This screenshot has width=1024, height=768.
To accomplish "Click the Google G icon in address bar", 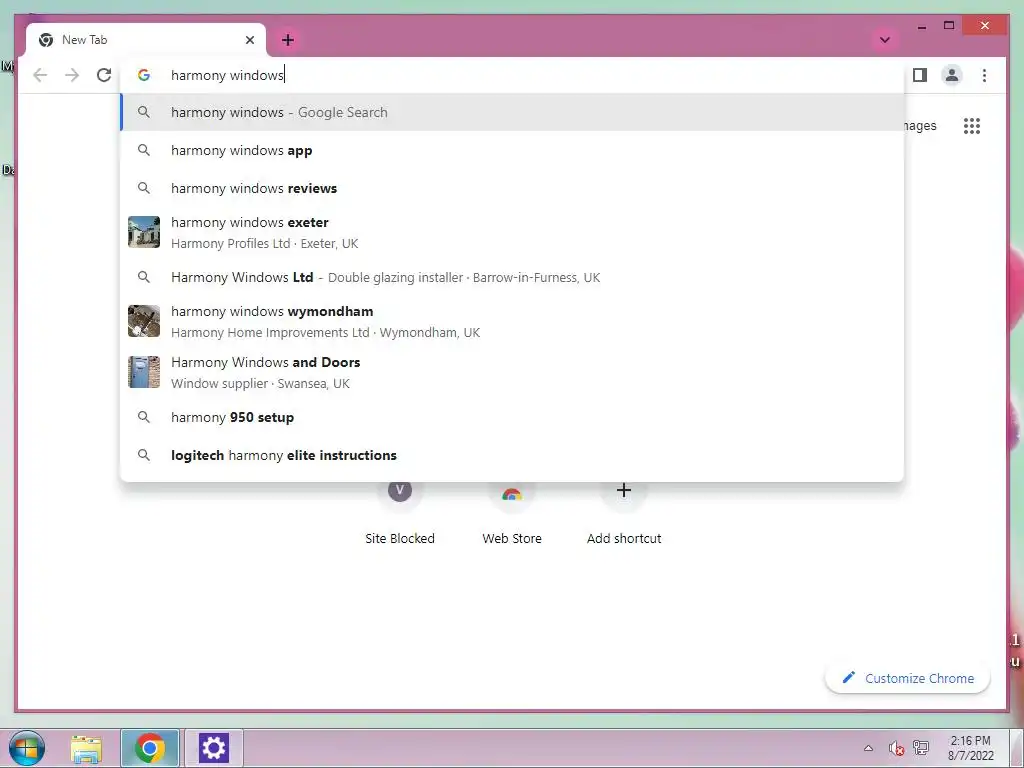I will (x=144, y=75).
